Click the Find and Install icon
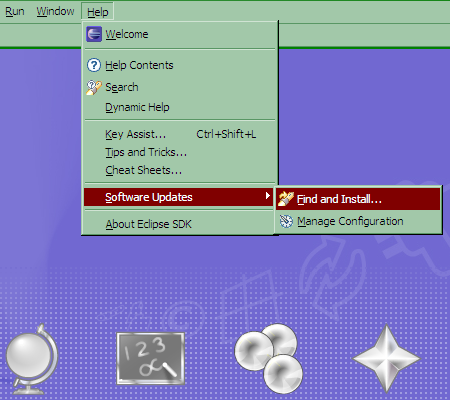Viewport: 450px width, 400px height. (x=286, y=199)
